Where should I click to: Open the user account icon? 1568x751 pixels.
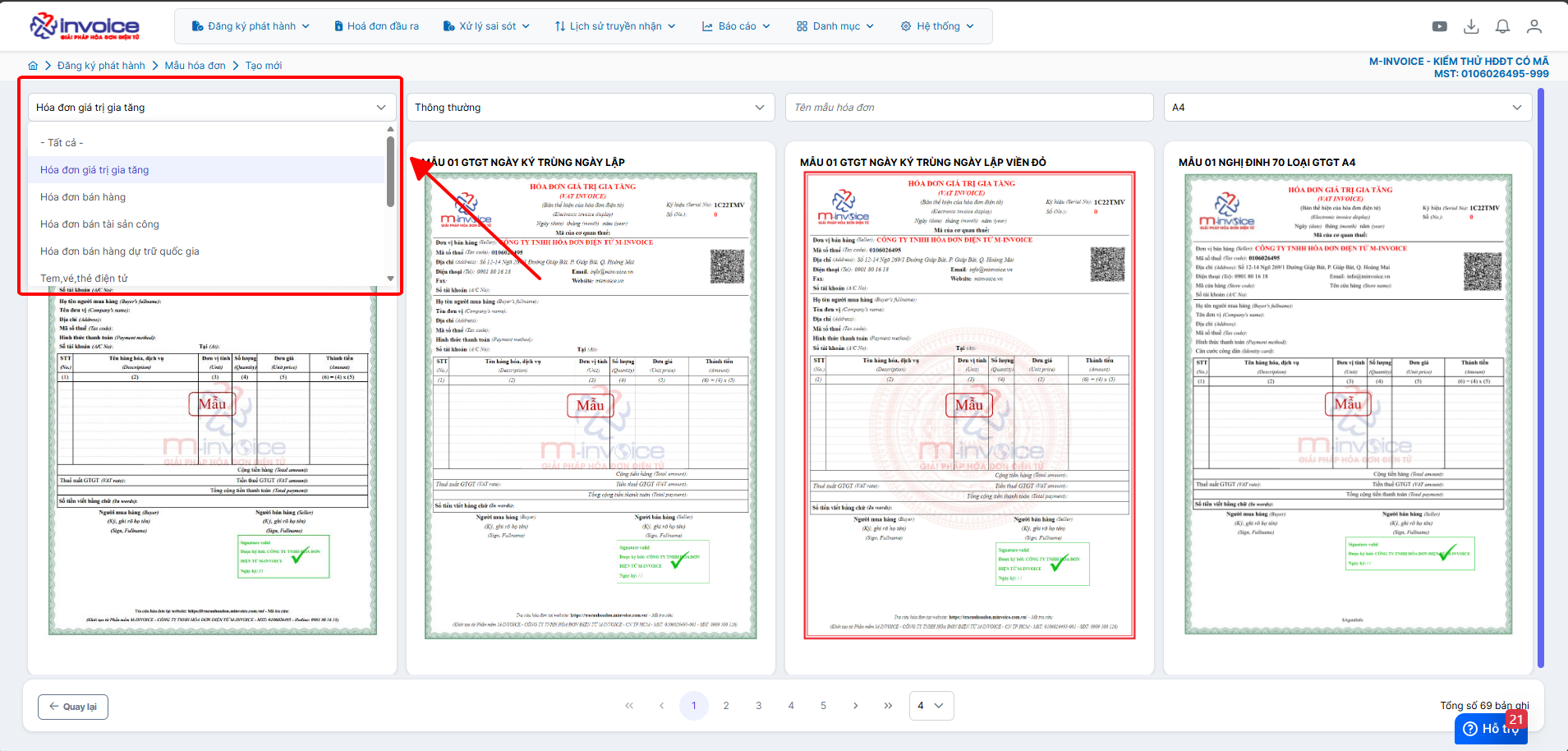[1534, 26]
